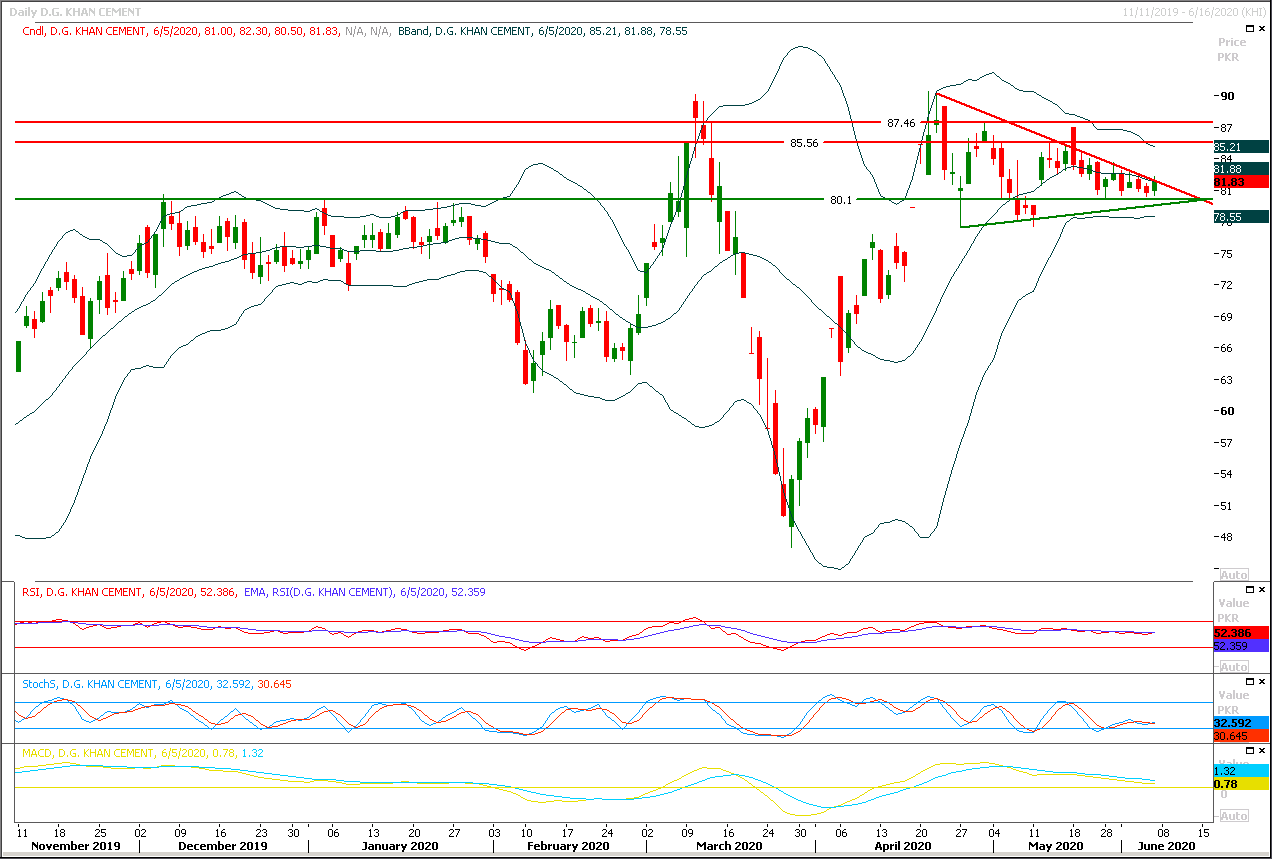
Task: Click the 'Price PKR' axis header
Action: 1232,49
